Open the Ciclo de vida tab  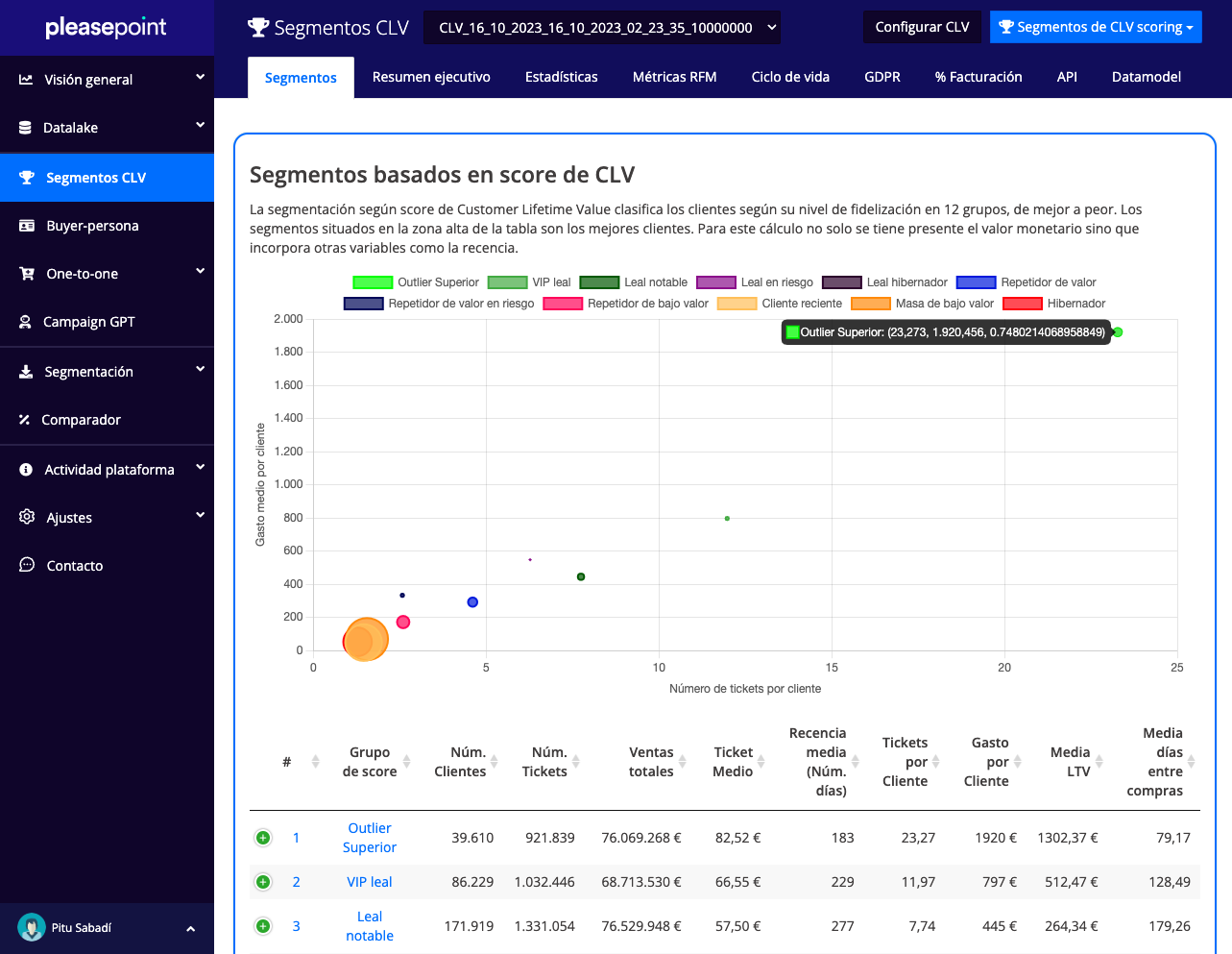click(x=789, y=77)
